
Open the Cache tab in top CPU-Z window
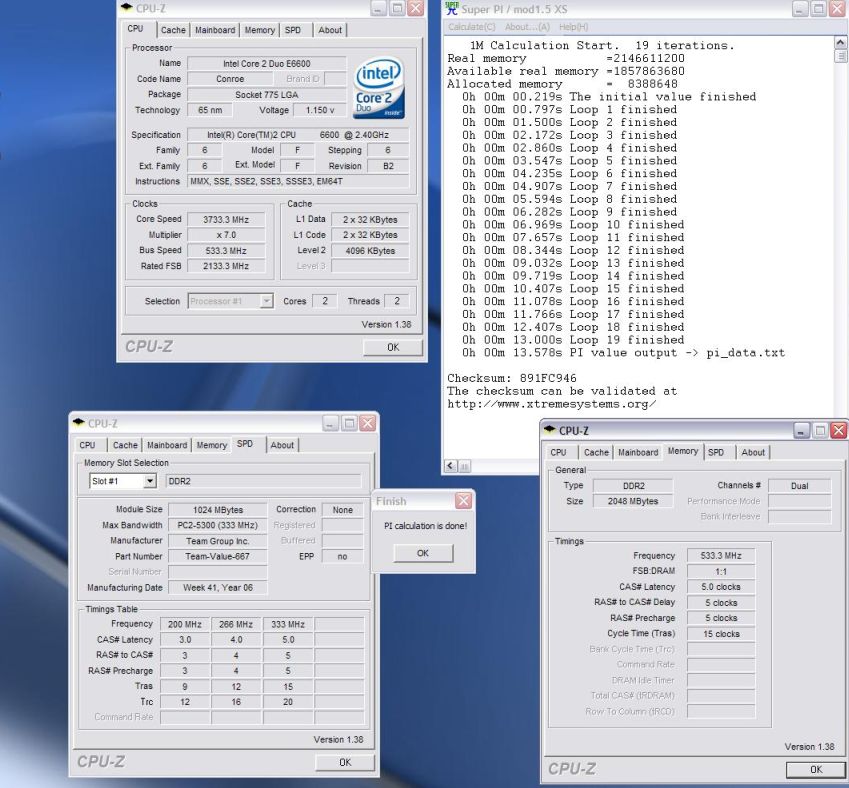pyautogui.click(x=173, y=30)
